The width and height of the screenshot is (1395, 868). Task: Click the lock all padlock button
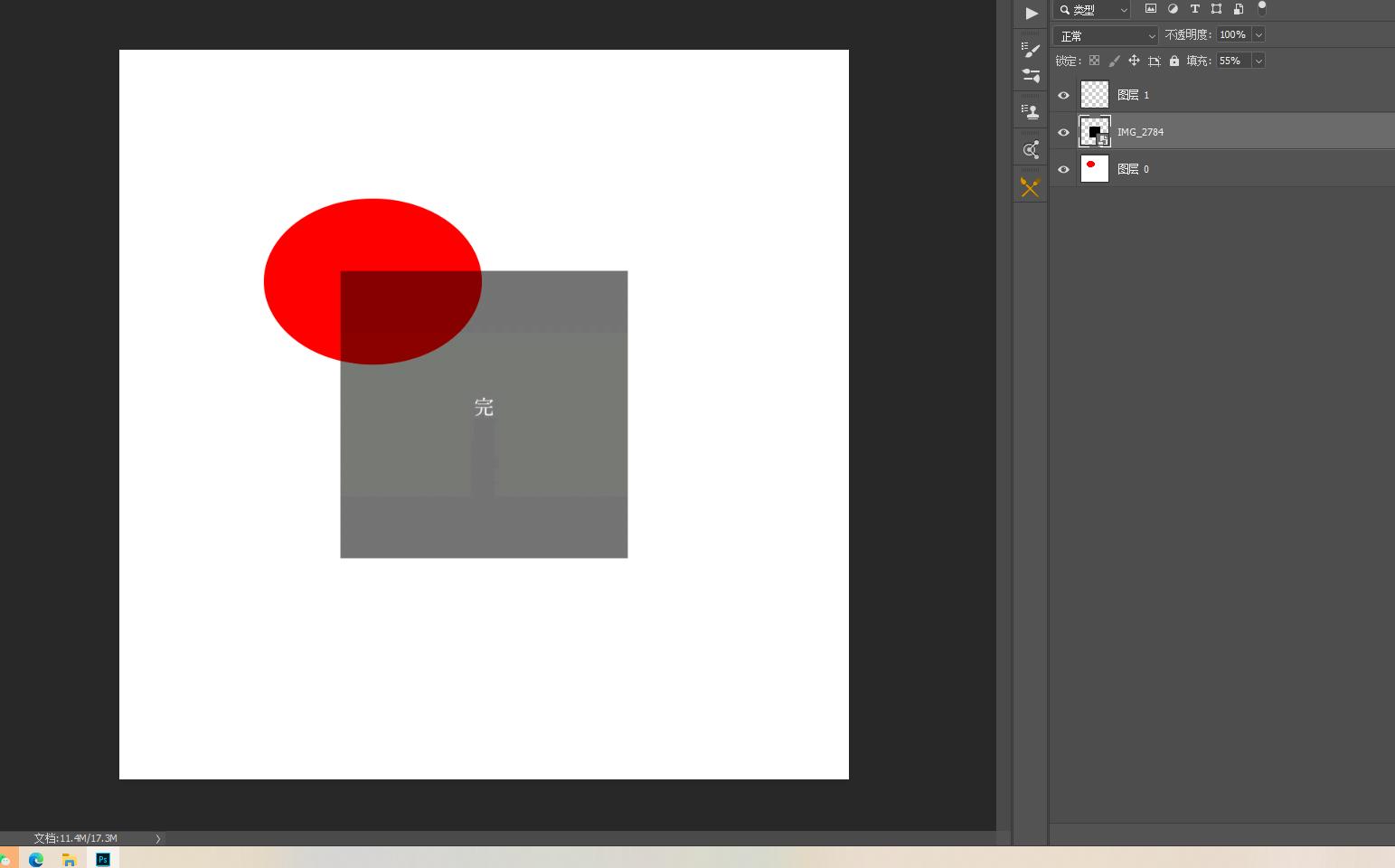[x=1174, y=61]
